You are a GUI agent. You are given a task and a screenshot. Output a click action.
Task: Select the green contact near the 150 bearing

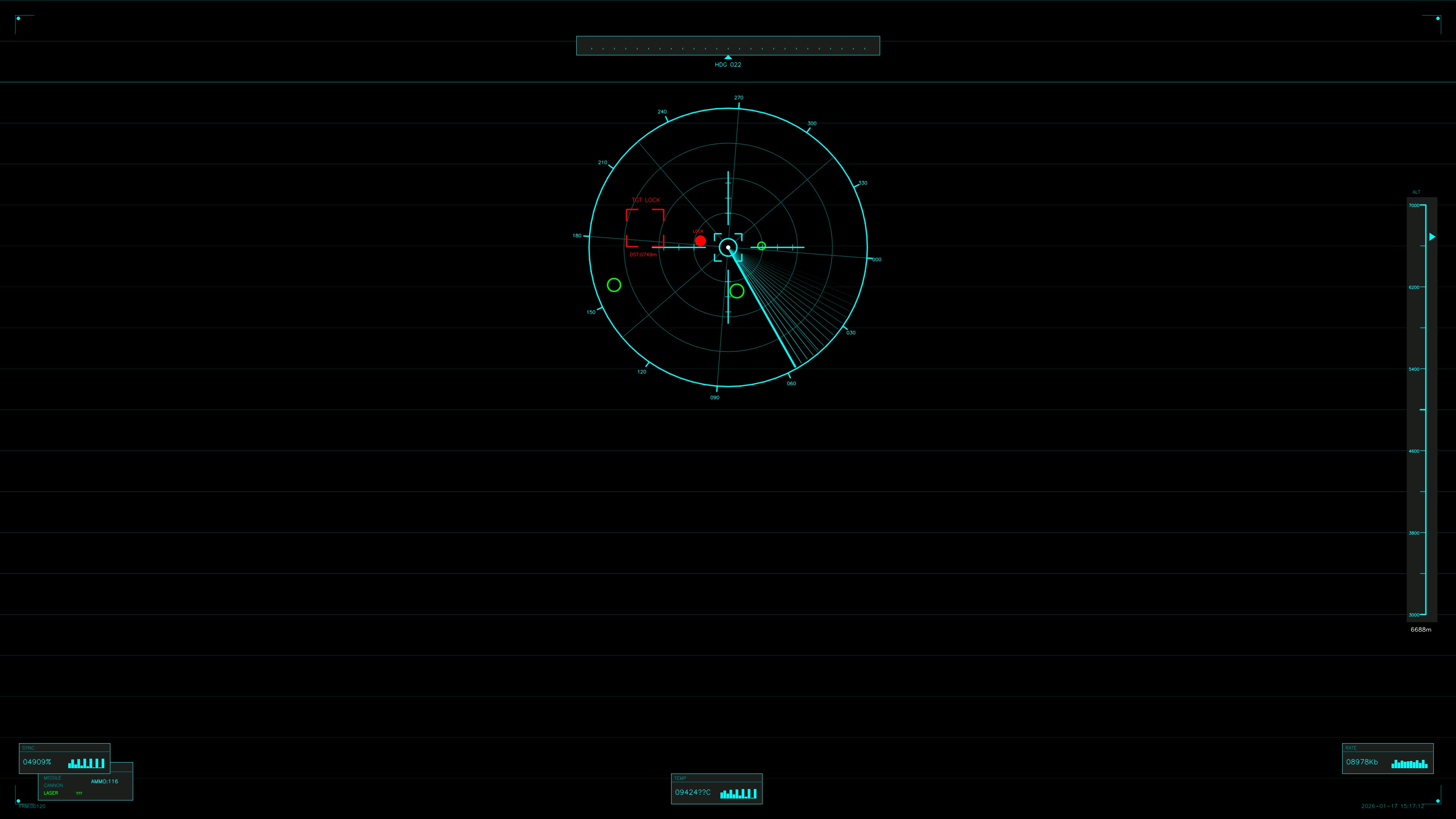point(615,285)
